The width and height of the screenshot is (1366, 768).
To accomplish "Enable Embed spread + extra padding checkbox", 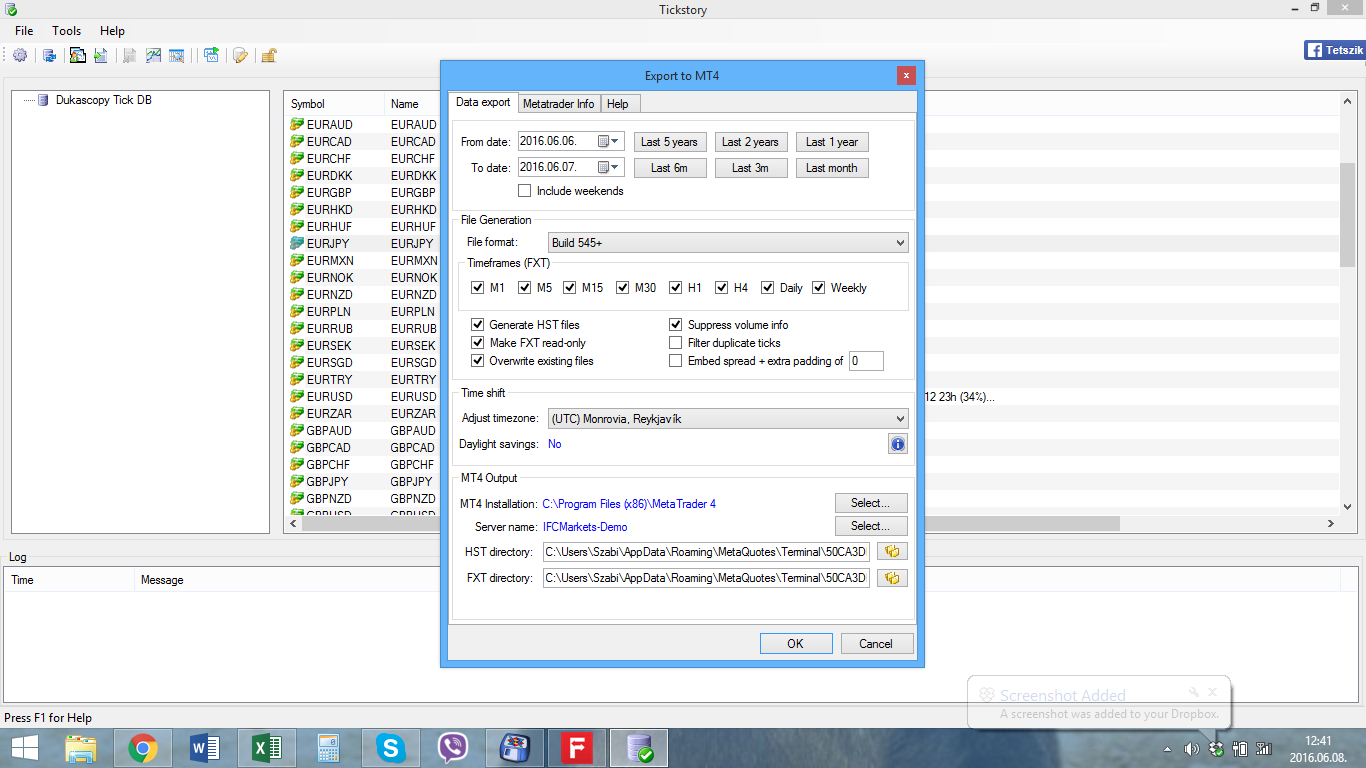I will [x=676, y=361].
